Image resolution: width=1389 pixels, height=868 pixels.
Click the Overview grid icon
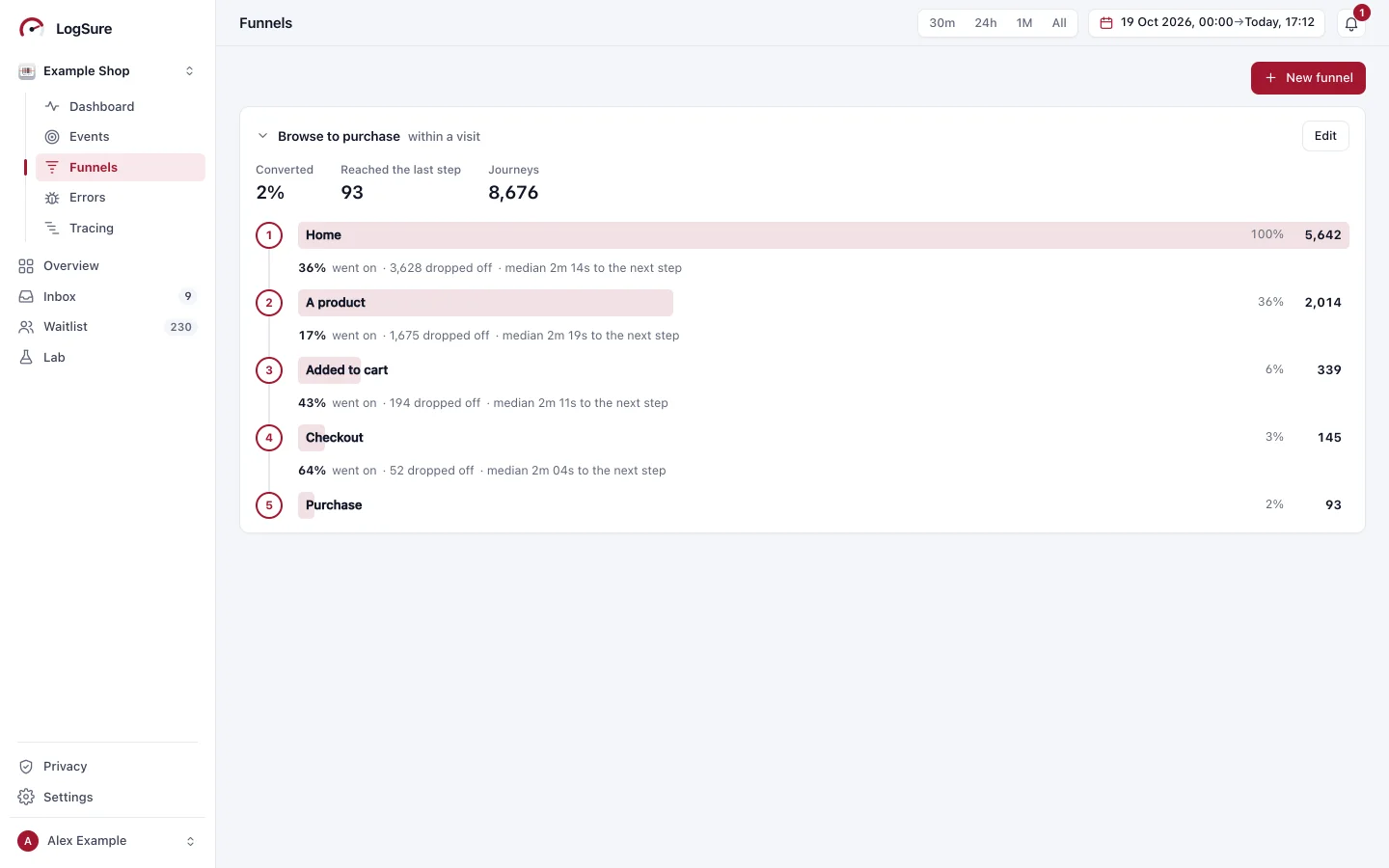coord(26,266)
